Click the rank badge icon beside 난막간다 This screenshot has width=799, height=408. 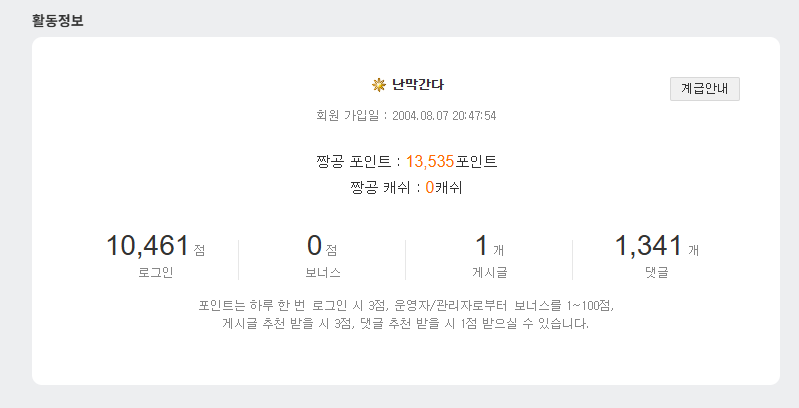pyautogui.click(x=378, y=85)
